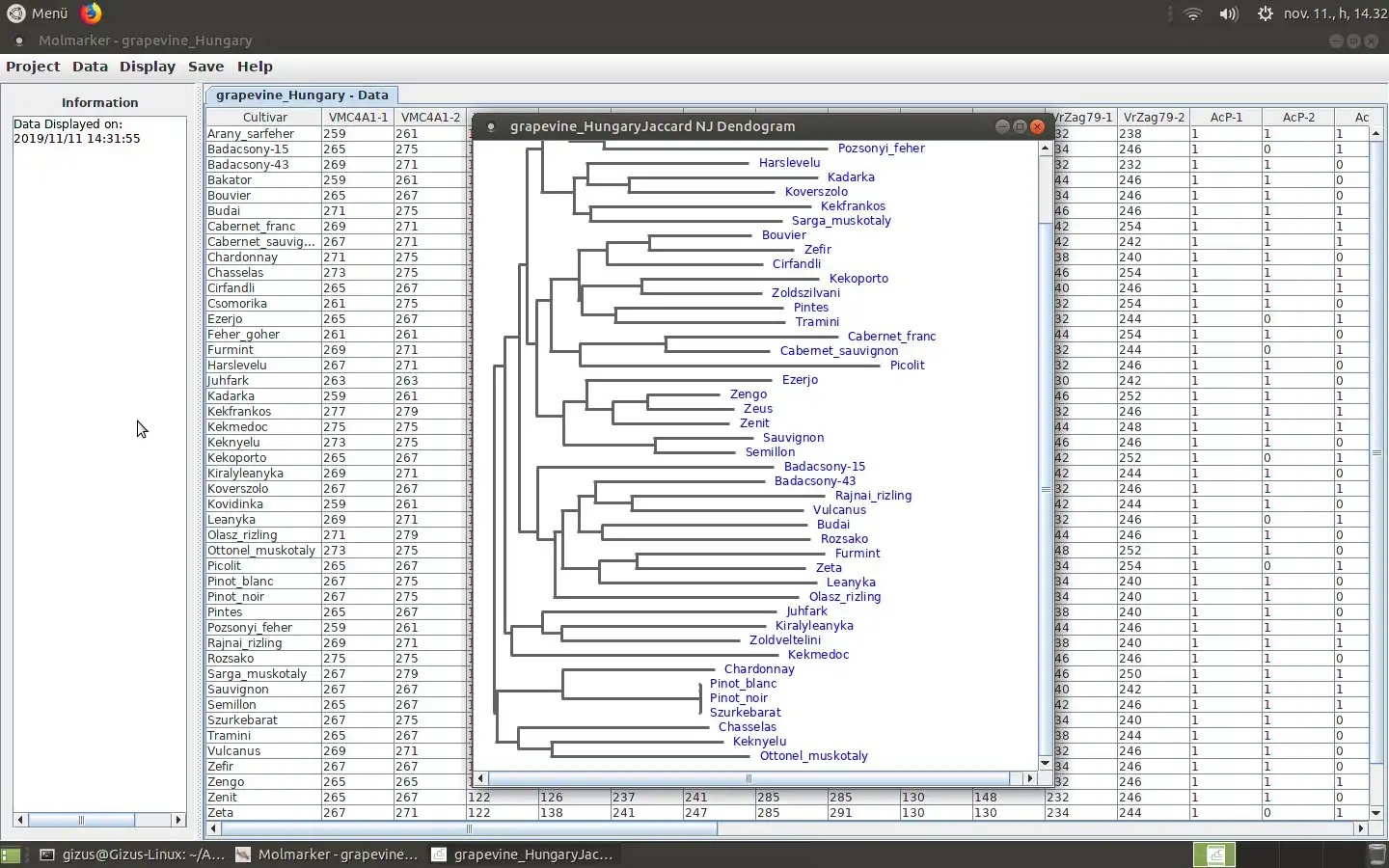
Task: Open the system power settings icon
Action: [1265, 14]
